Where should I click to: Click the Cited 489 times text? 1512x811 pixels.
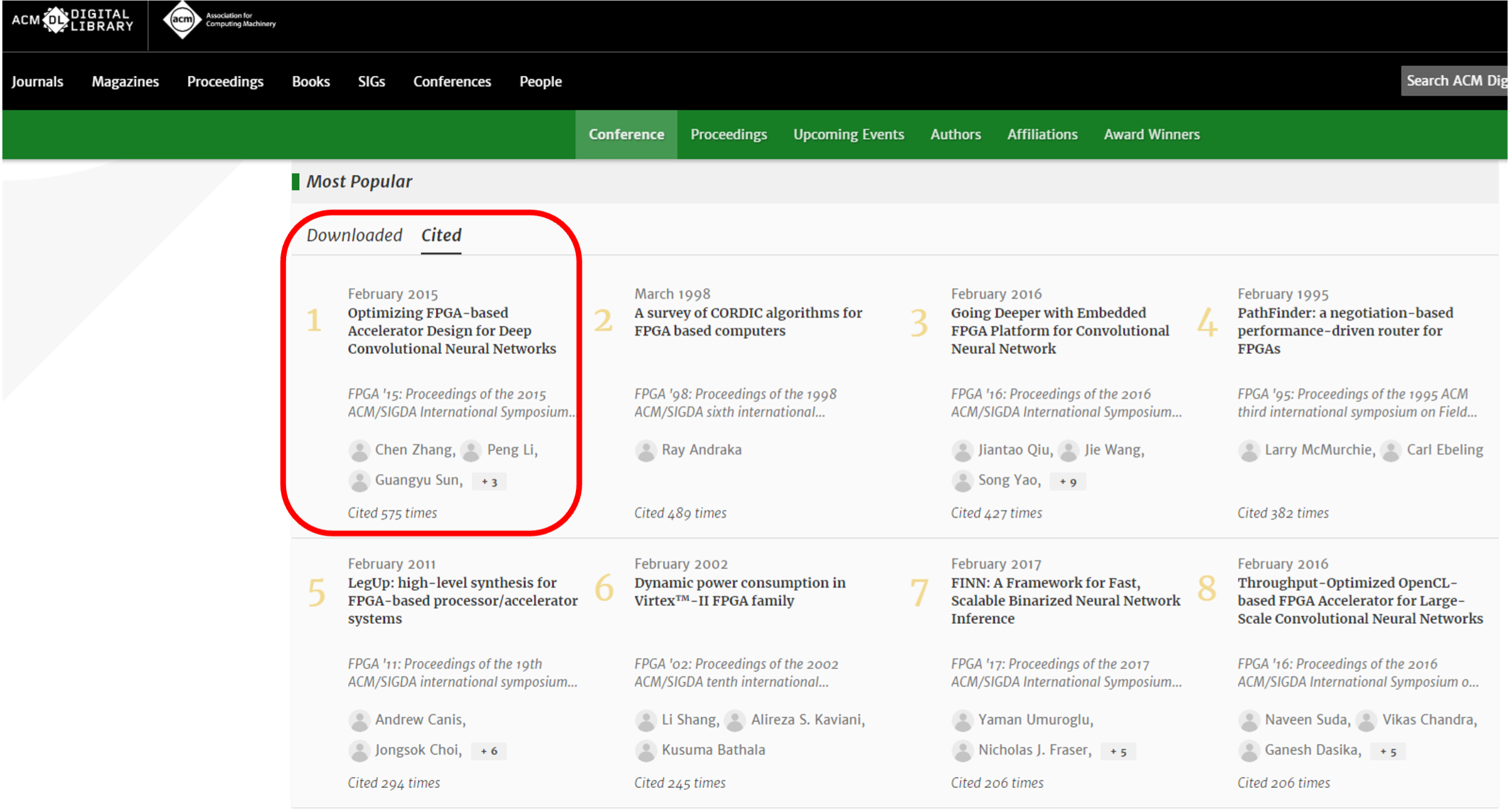[x=680, y=513]
